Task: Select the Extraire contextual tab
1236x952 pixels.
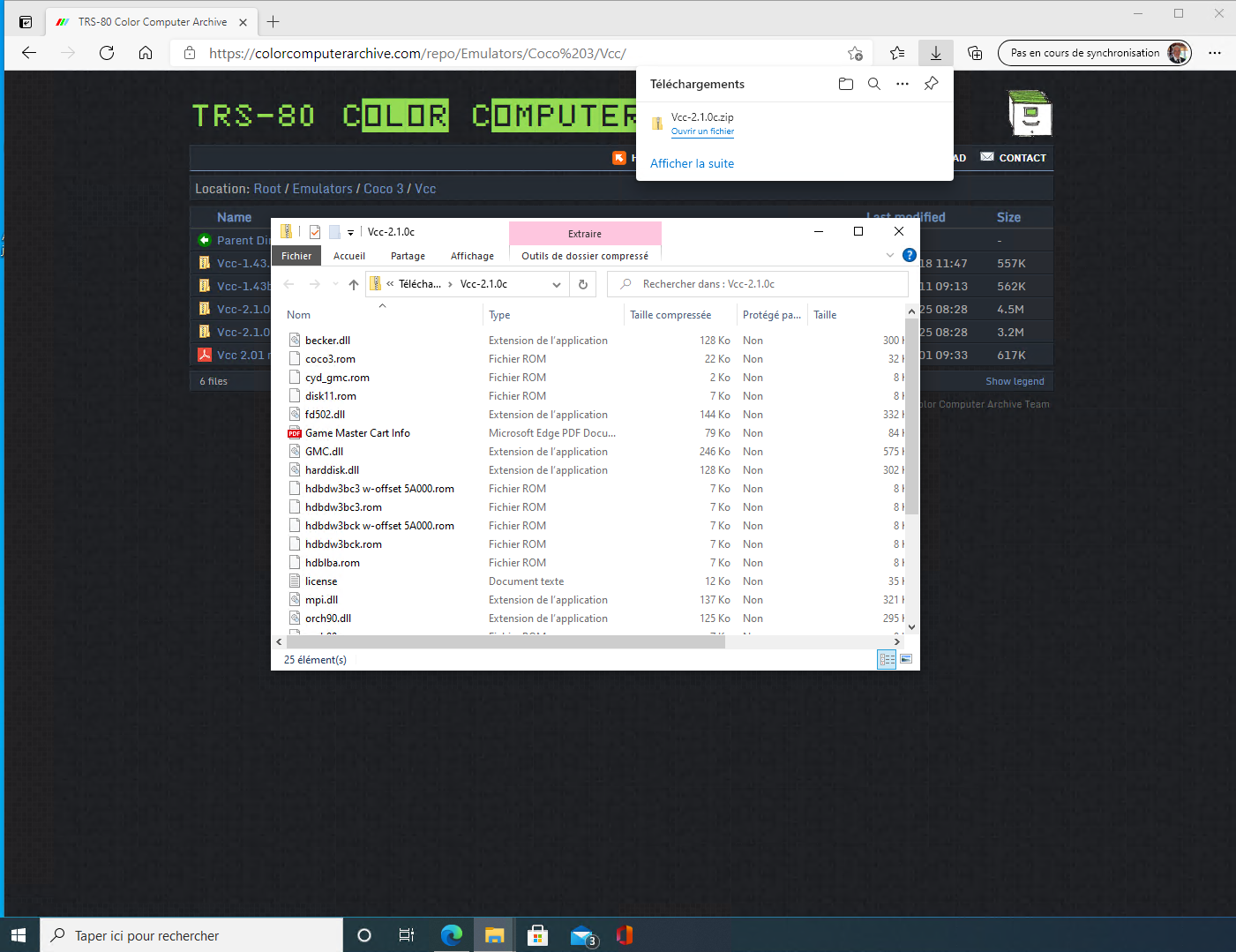Action: [585, 234]
